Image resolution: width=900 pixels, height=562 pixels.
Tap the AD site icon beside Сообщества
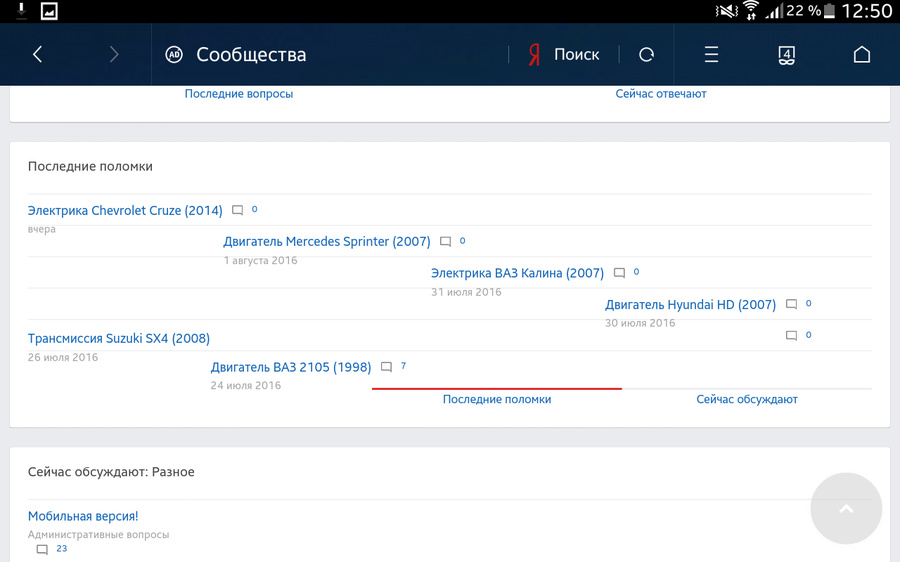[174, 55]
